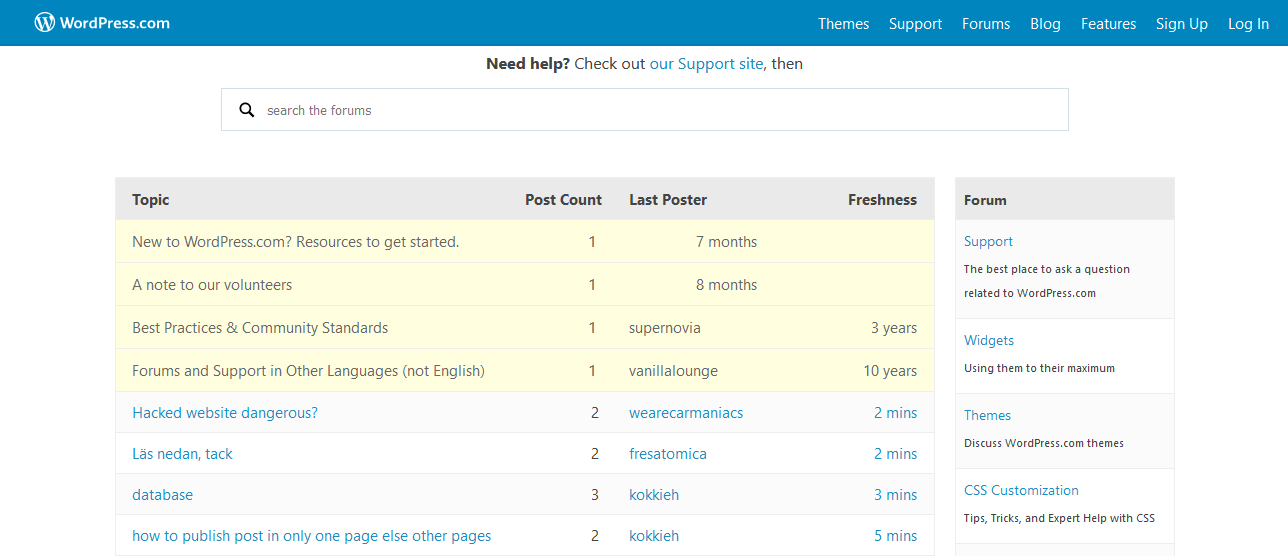Click the 'vanillalounge' last poster text
Viewport: 1288px width, 556px height.
point(673,371)
